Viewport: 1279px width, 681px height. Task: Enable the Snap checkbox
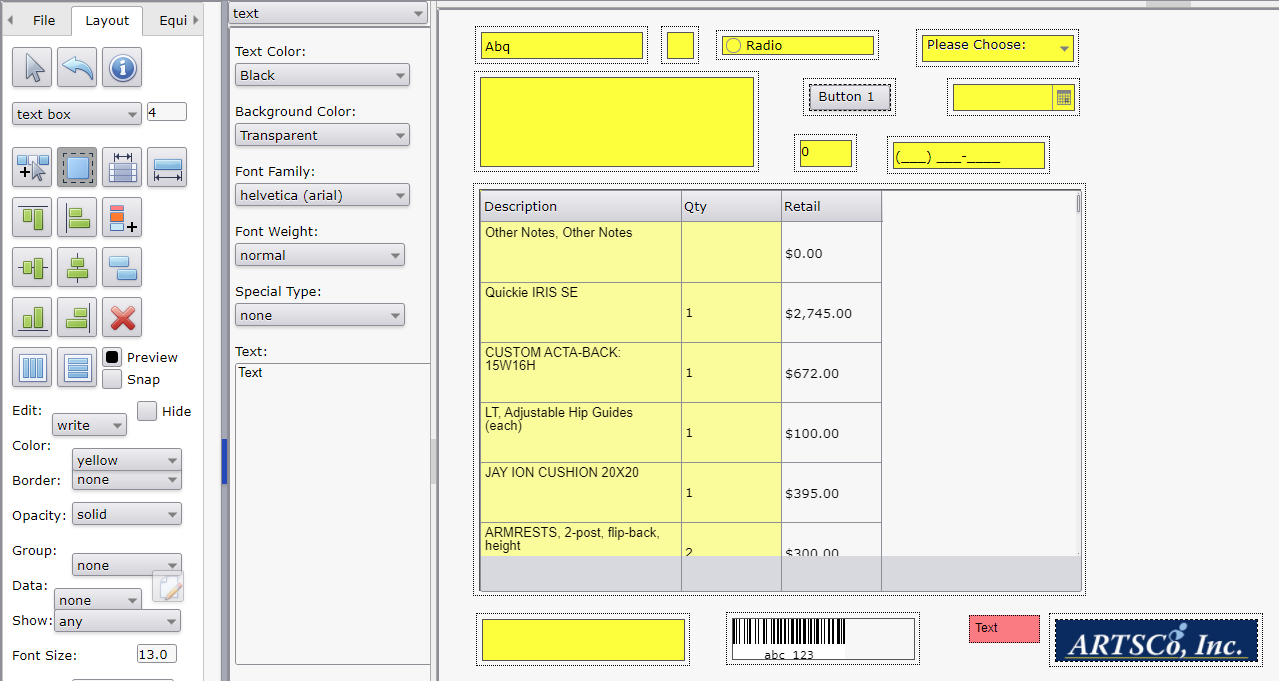(112, 379)
